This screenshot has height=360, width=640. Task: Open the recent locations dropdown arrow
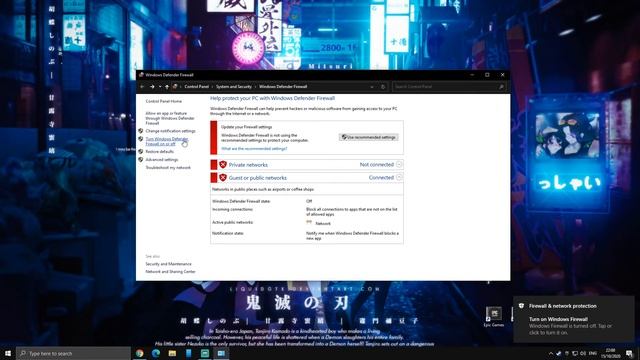click(160, 87)
